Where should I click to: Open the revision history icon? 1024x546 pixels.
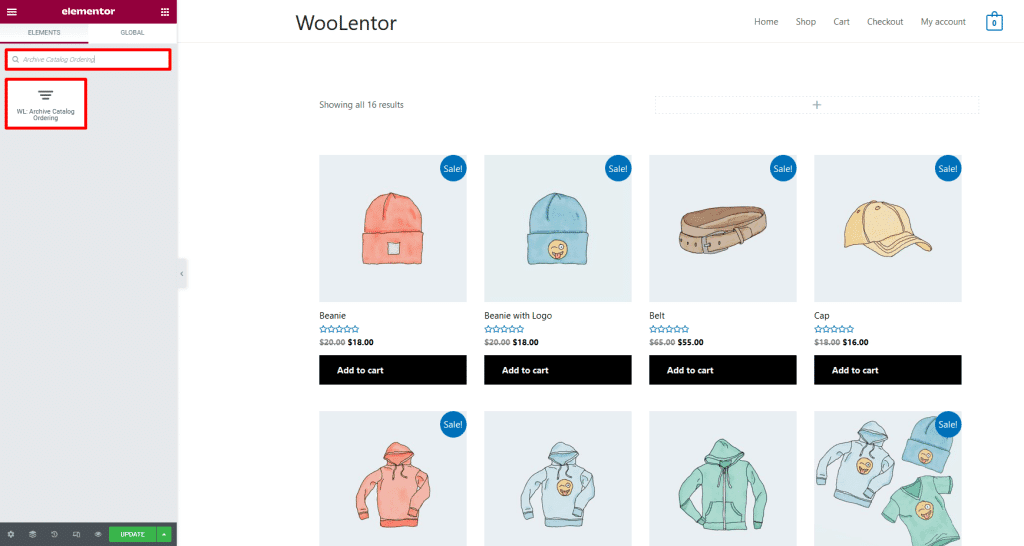[54, 534]
